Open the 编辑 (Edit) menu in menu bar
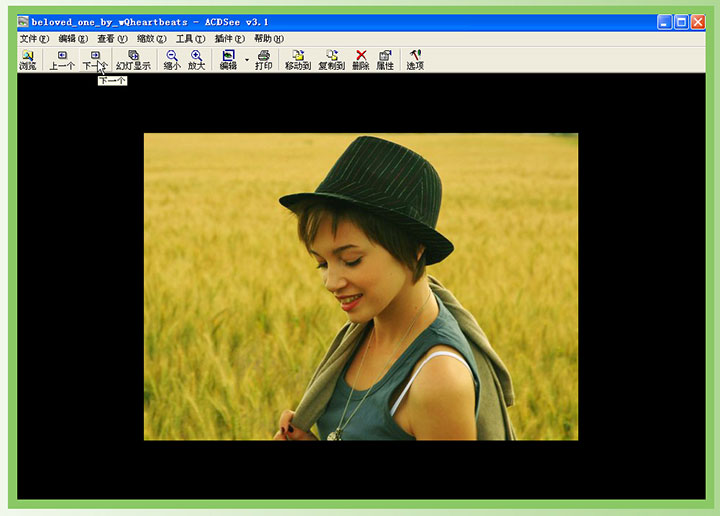 click(x=73, y=39)
